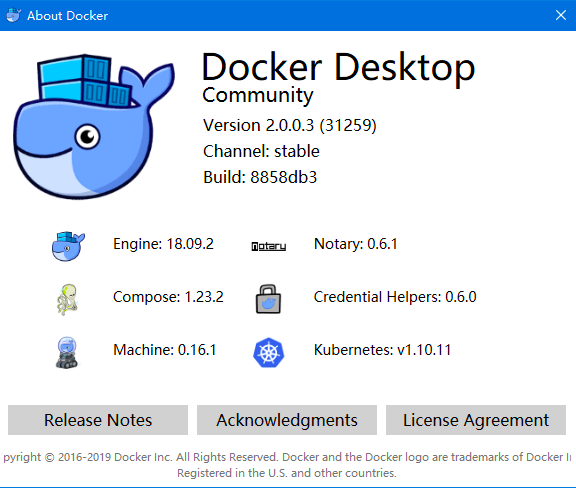Click the large Docker whale logo
The image size is (576, 488).
pyautogui.click(x=94, y=127)
